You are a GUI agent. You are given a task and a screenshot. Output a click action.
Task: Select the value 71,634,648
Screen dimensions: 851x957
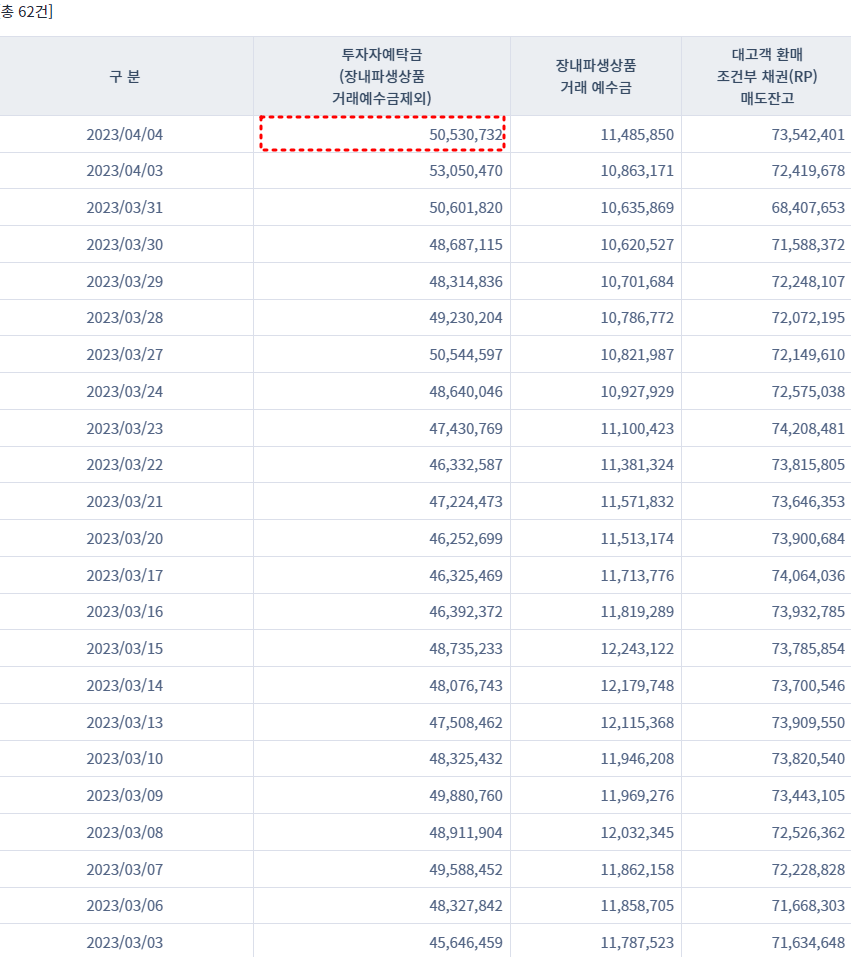(x=808, y=942)
